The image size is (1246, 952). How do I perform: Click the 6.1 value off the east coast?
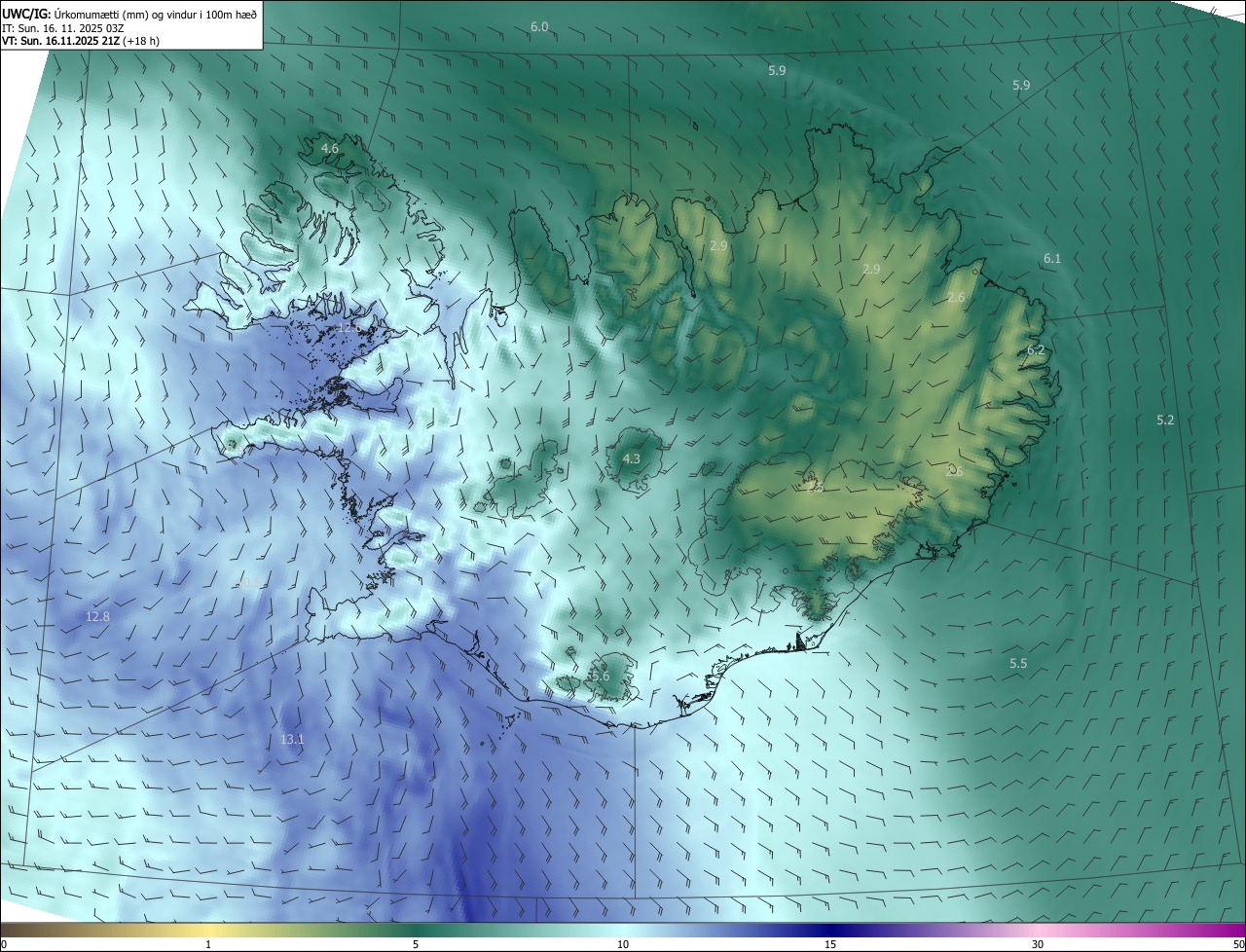tap(1052, 258)
